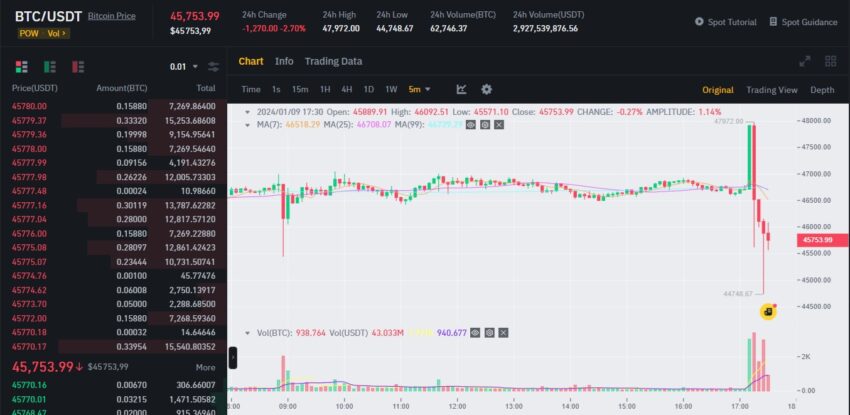The image size is (850, 415).
Task: Switch to the Info tab
Action: point(284,61)
